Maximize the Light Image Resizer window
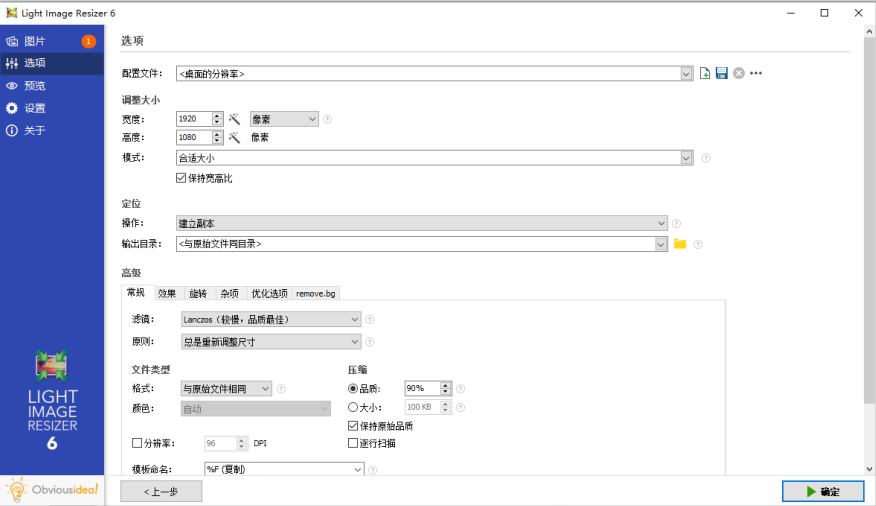876x506 pixels. (825, 13)
